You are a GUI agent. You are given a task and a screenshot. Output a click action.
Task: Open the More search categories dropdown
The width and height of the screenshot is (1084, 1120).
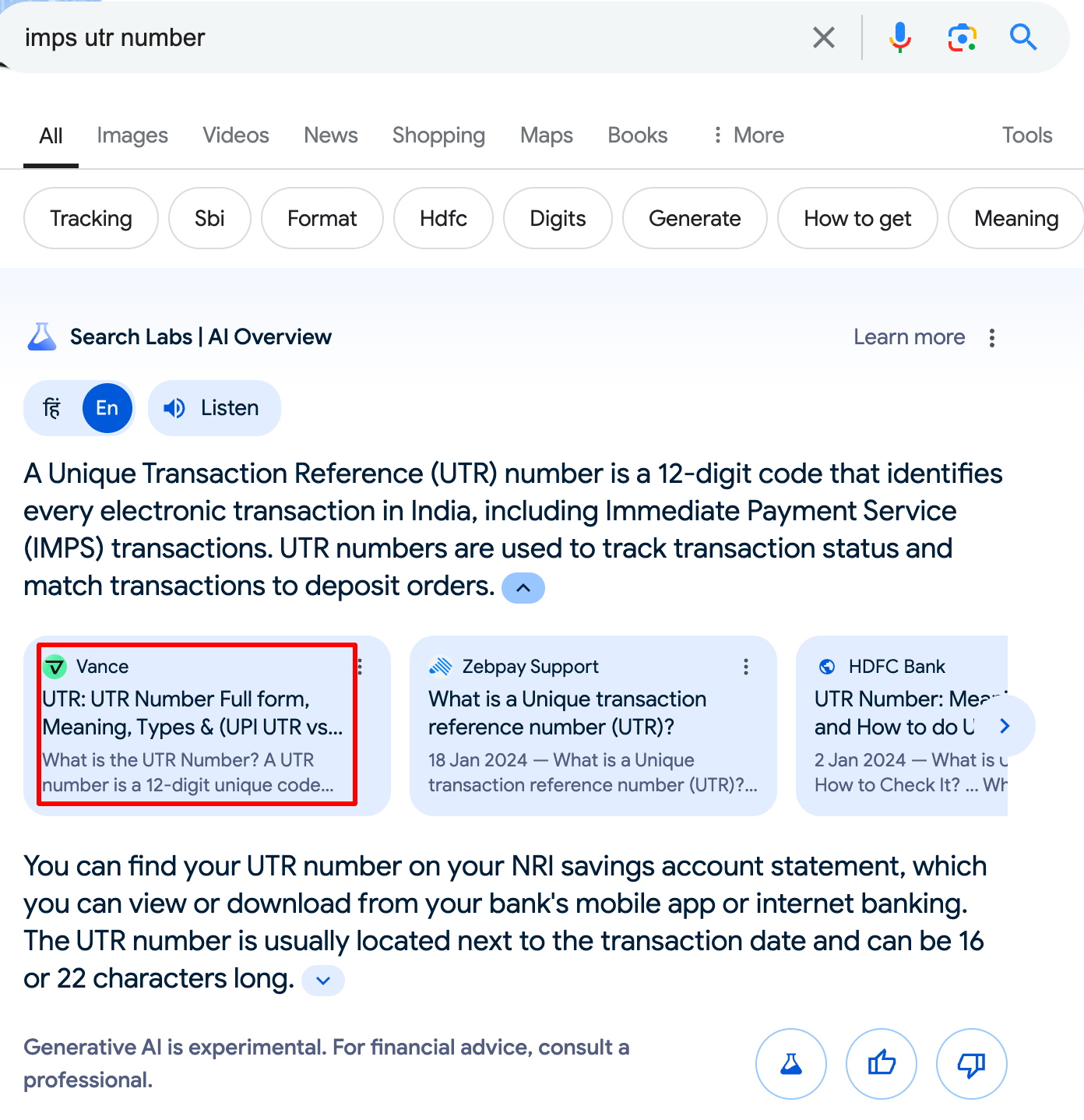tap(748, 136)
